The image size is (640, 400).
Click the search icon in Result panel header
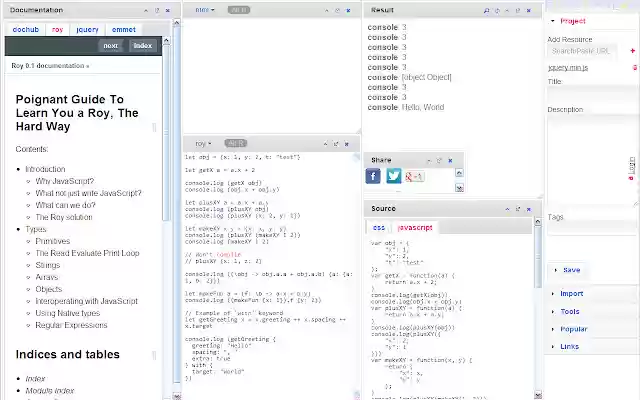click(487, 11)
